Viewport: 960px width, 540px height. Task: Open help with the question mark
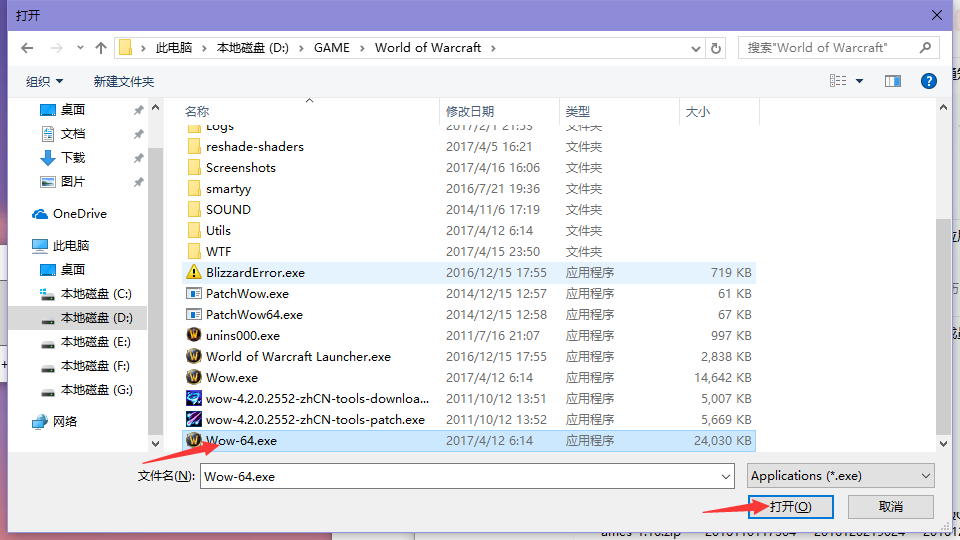click(x=929, y=81)
